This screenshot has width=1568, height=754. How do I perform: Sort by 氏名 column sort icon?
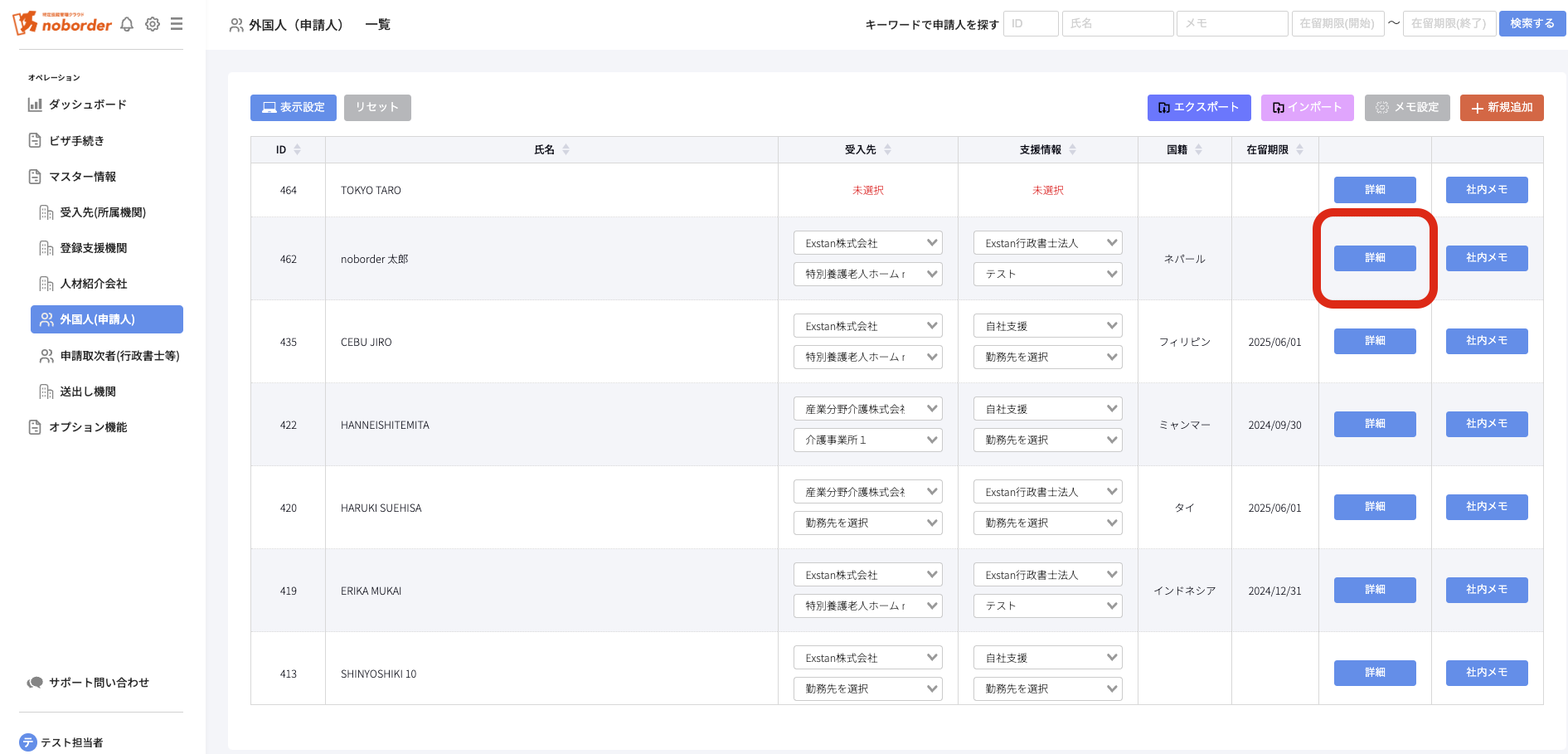(x=566, y=149)
